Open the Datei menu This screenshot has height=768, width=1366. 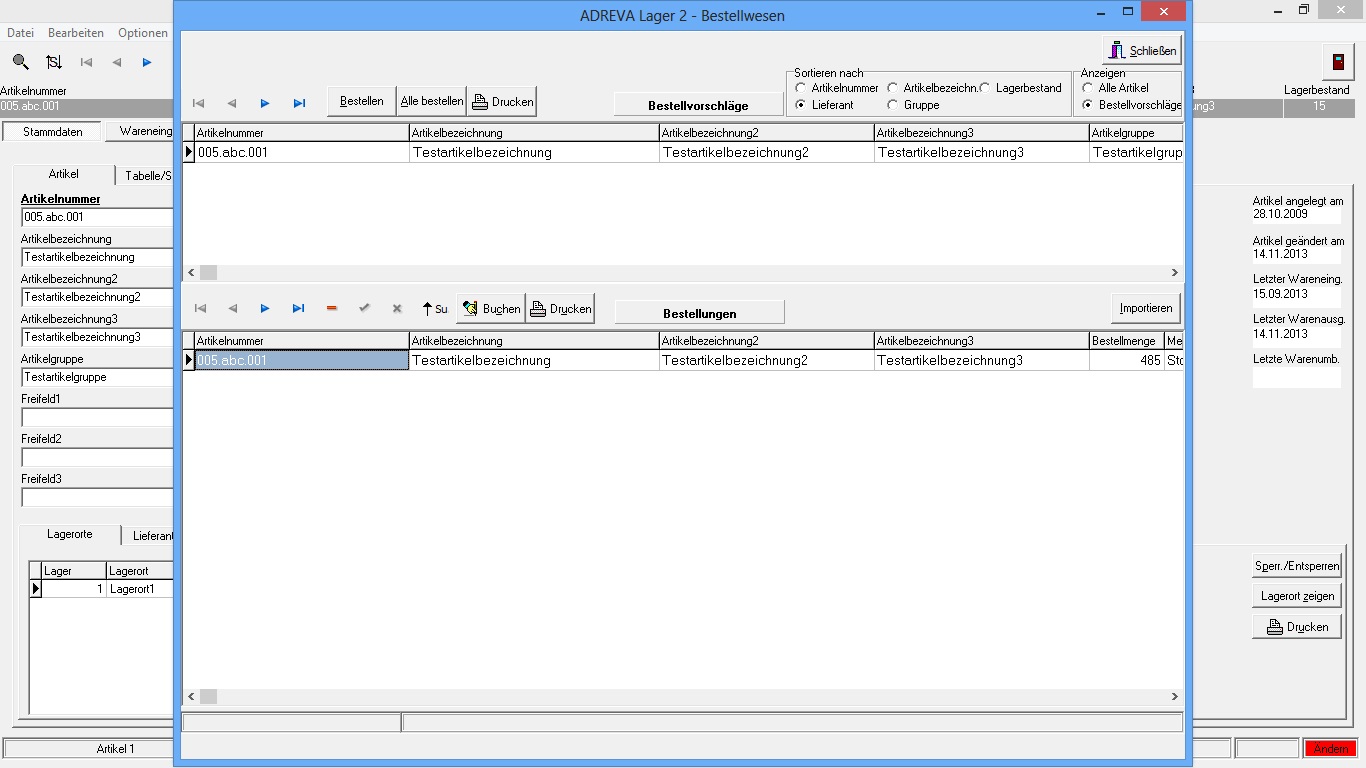[20, 33]
